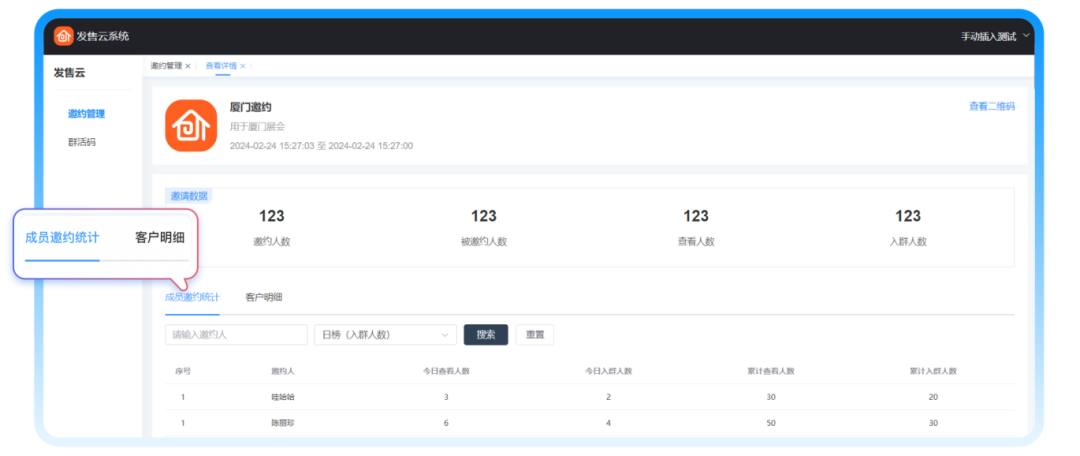The image size is (1080, 456).
Task: Click 今日入群人数 value 4 in 陈丽珍 row
Action: 608,423
